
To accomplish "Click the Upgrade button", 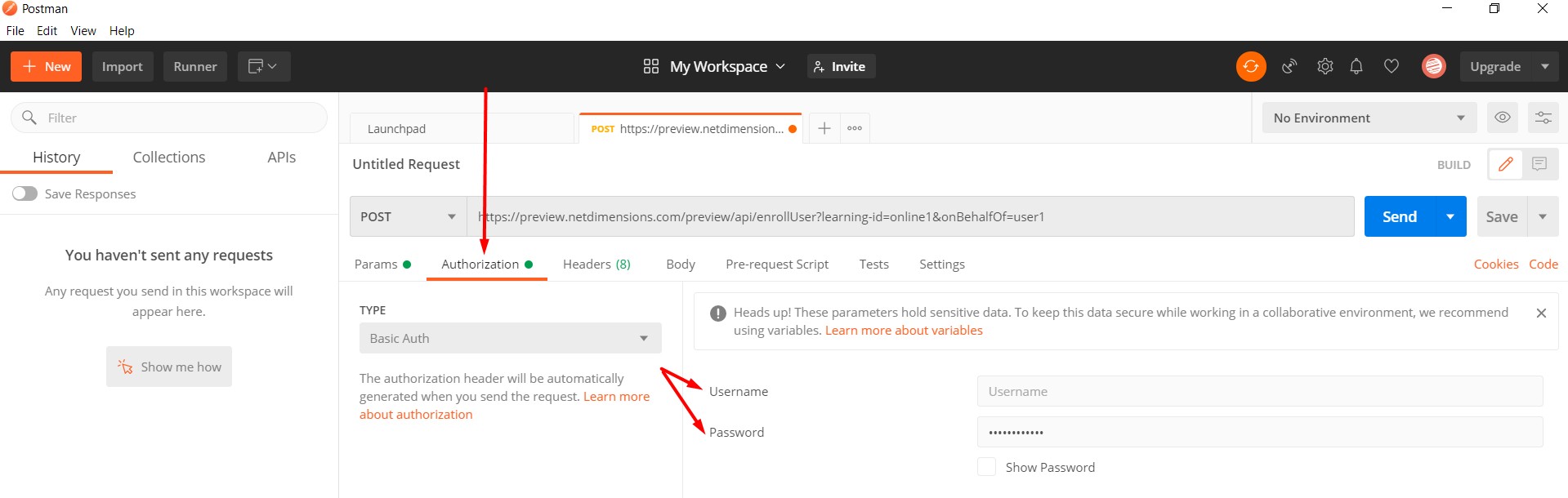I will click(1495, 66).
